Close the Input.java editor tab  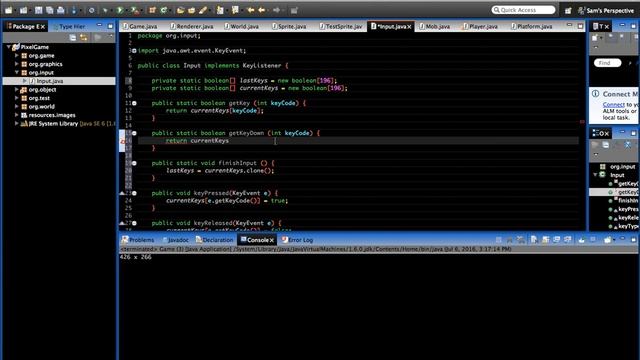point(409,27)
